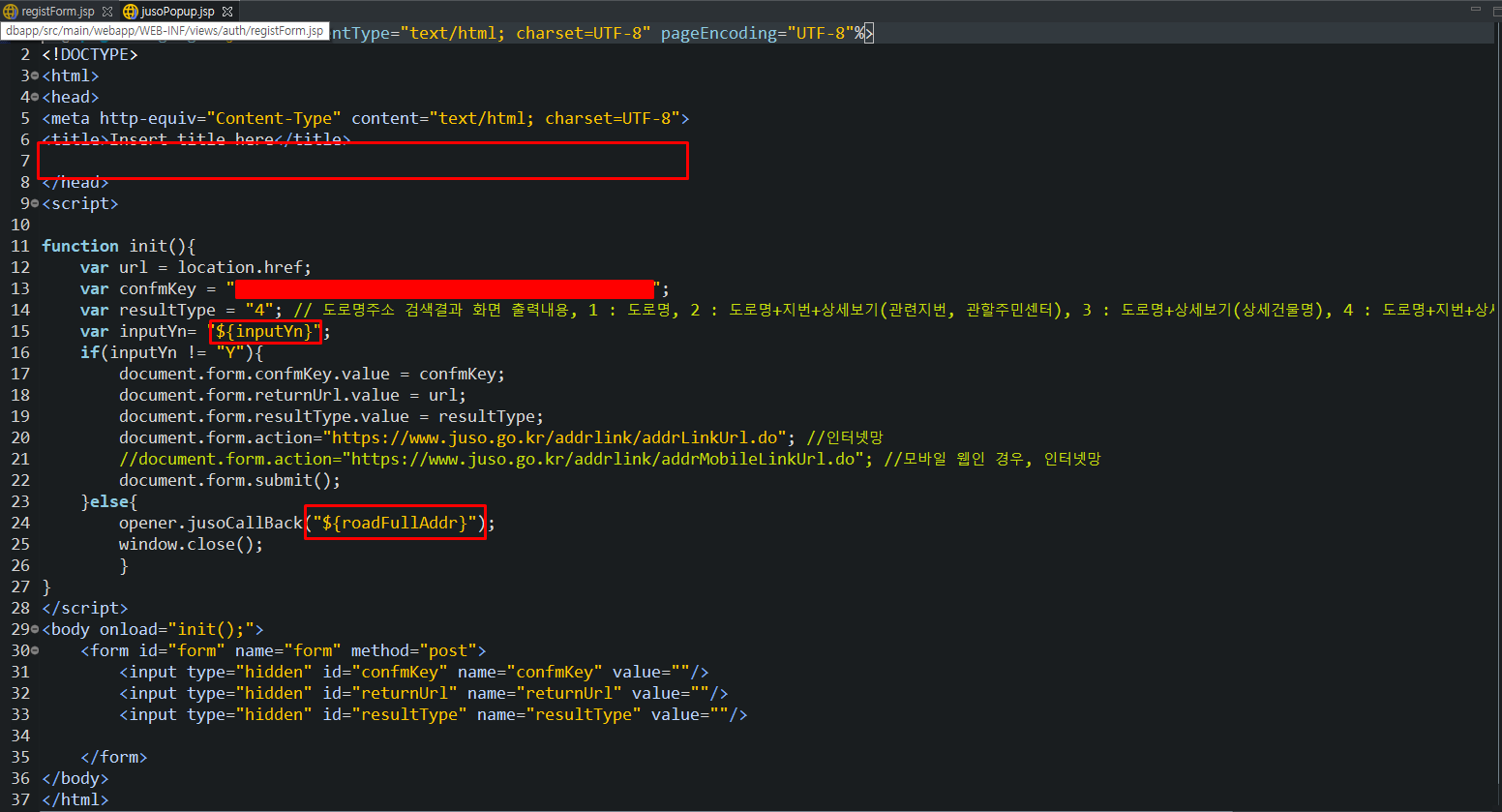The height and width of the screenshot is (812, 1502).
Task: Click the 'document.form.submit();' line
Action: [230, 480]
